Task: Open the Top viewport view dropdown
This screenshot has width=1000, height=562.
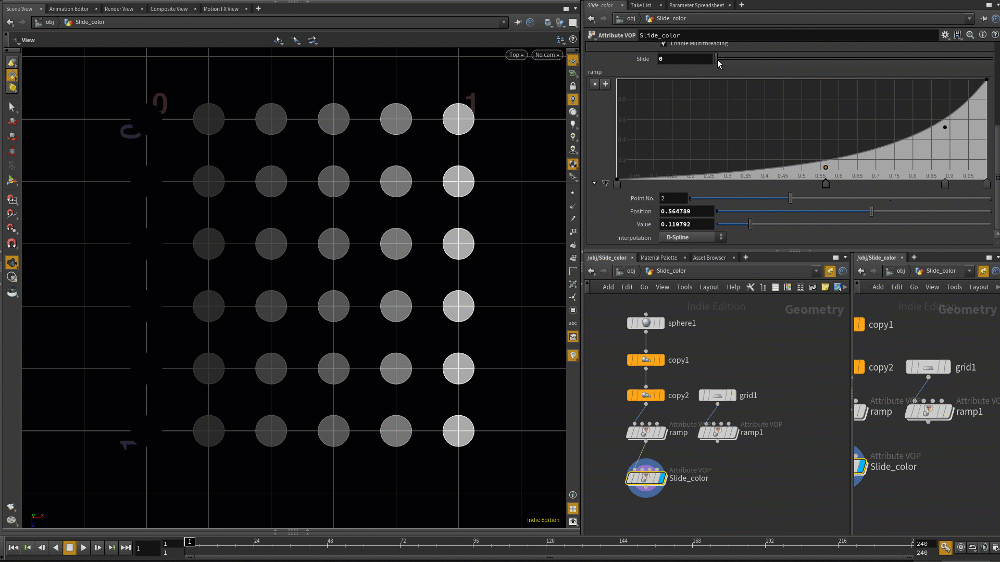Action: (516, 55)
